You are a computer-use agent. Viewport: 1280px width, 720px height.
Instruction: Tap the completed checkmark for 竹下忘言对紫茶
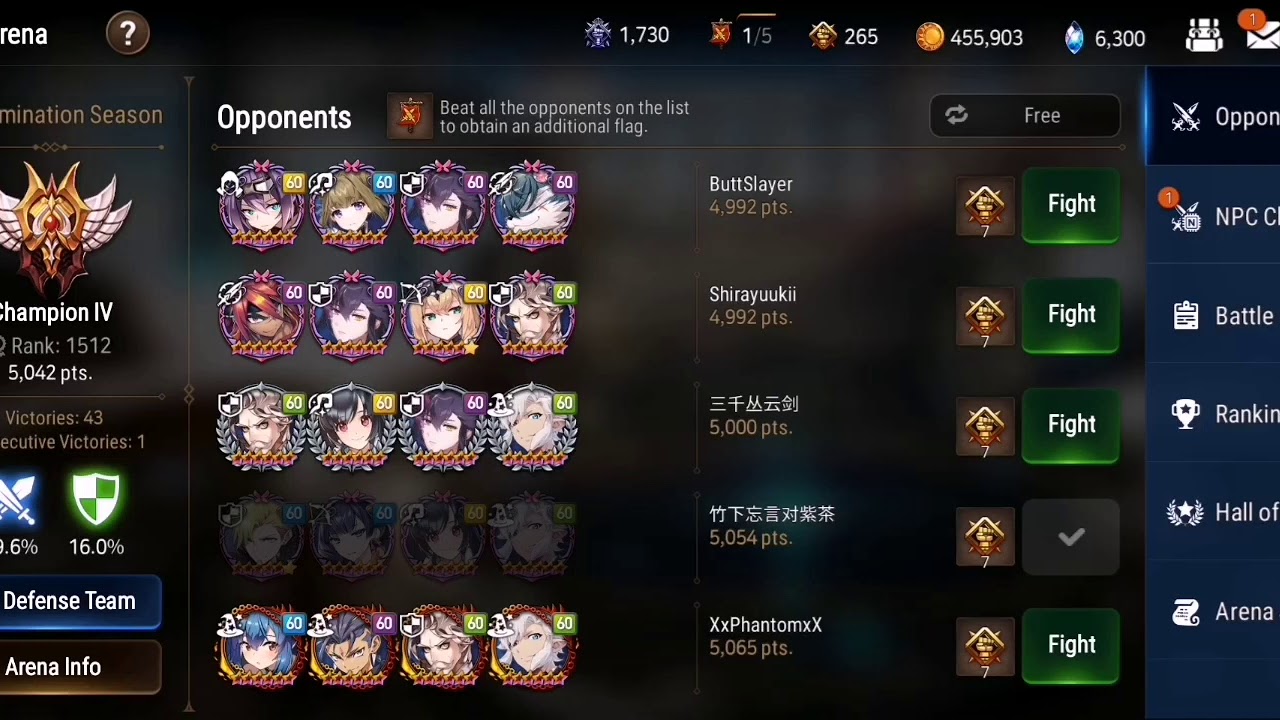click(1071, 537)
